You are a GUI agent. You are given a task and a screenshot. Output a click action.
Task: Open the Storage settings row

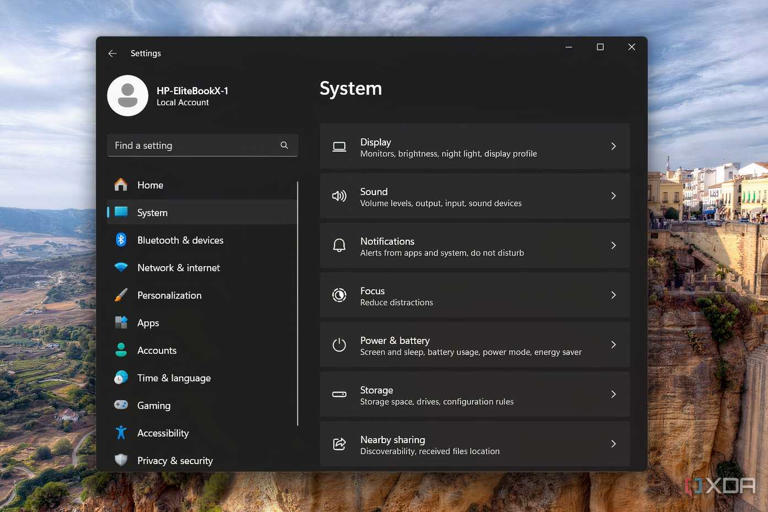point(475,394)
